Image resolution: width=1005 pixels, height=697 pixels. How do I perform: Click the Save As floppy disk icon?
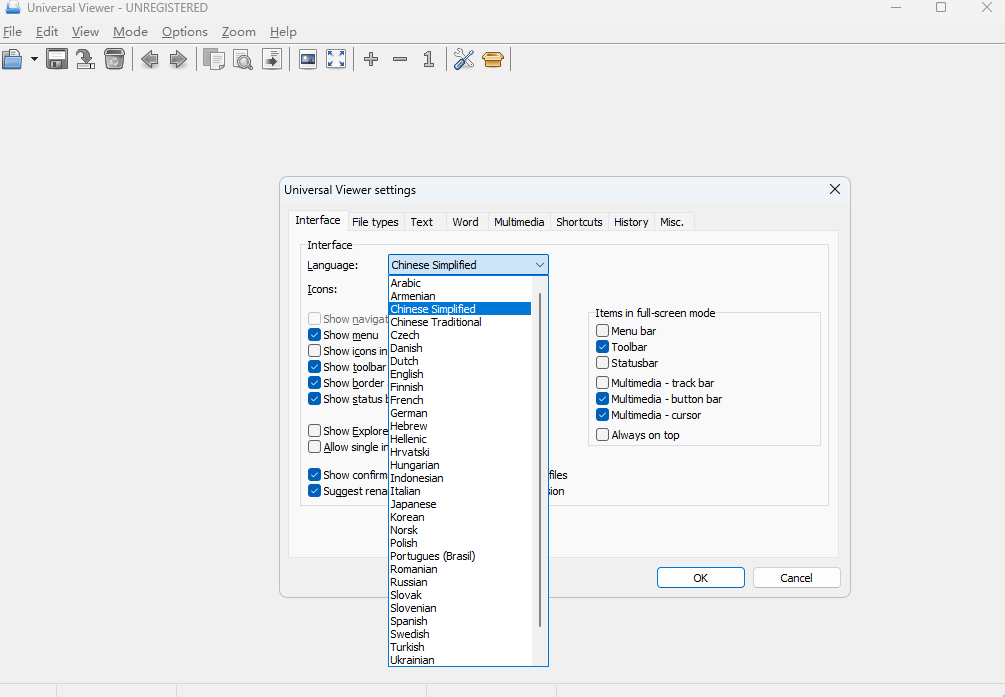[x=57, y=60]
